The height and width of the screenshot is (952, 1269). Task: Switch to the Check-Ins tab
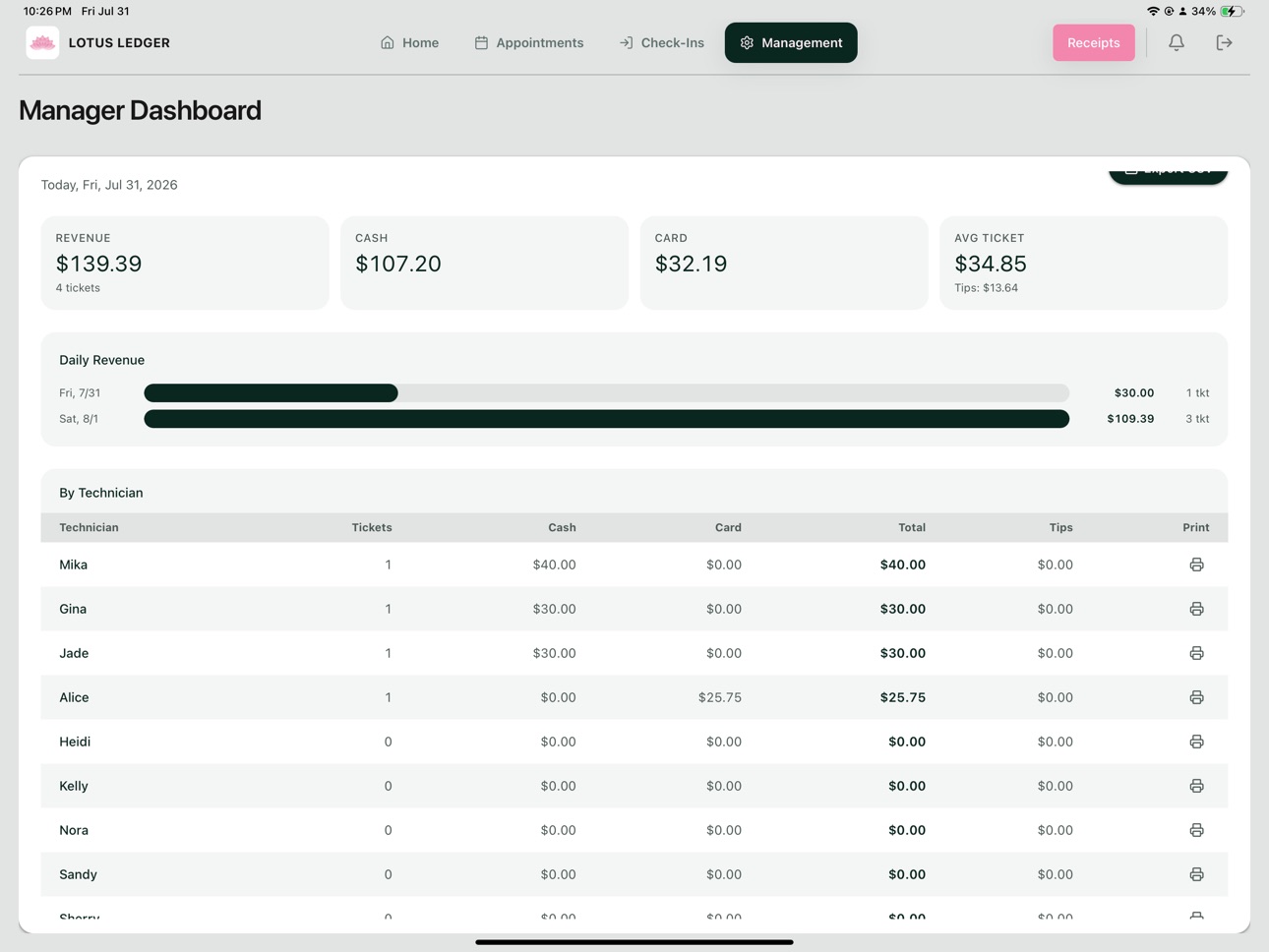click(x=662, y=42)
